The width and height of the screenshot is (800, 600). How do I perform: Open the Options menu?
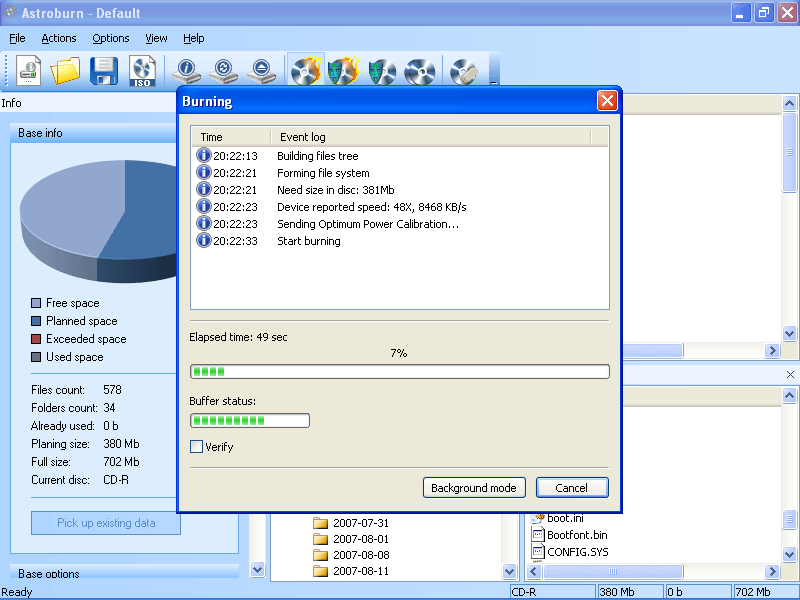(110, 38)
